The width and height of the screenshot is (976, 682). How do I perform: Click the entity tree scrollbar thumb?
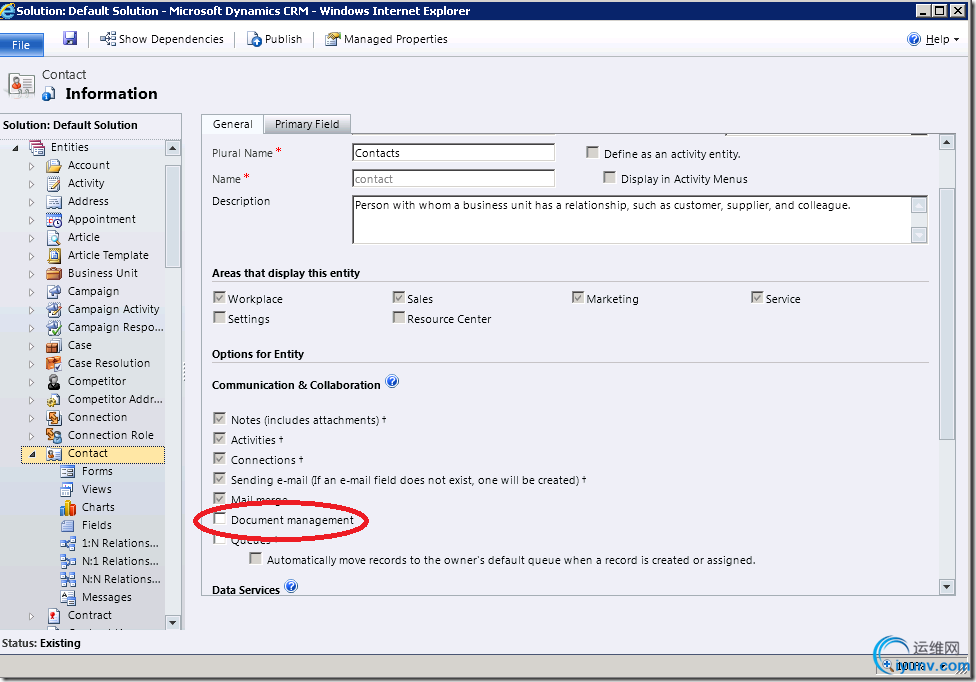172,215
